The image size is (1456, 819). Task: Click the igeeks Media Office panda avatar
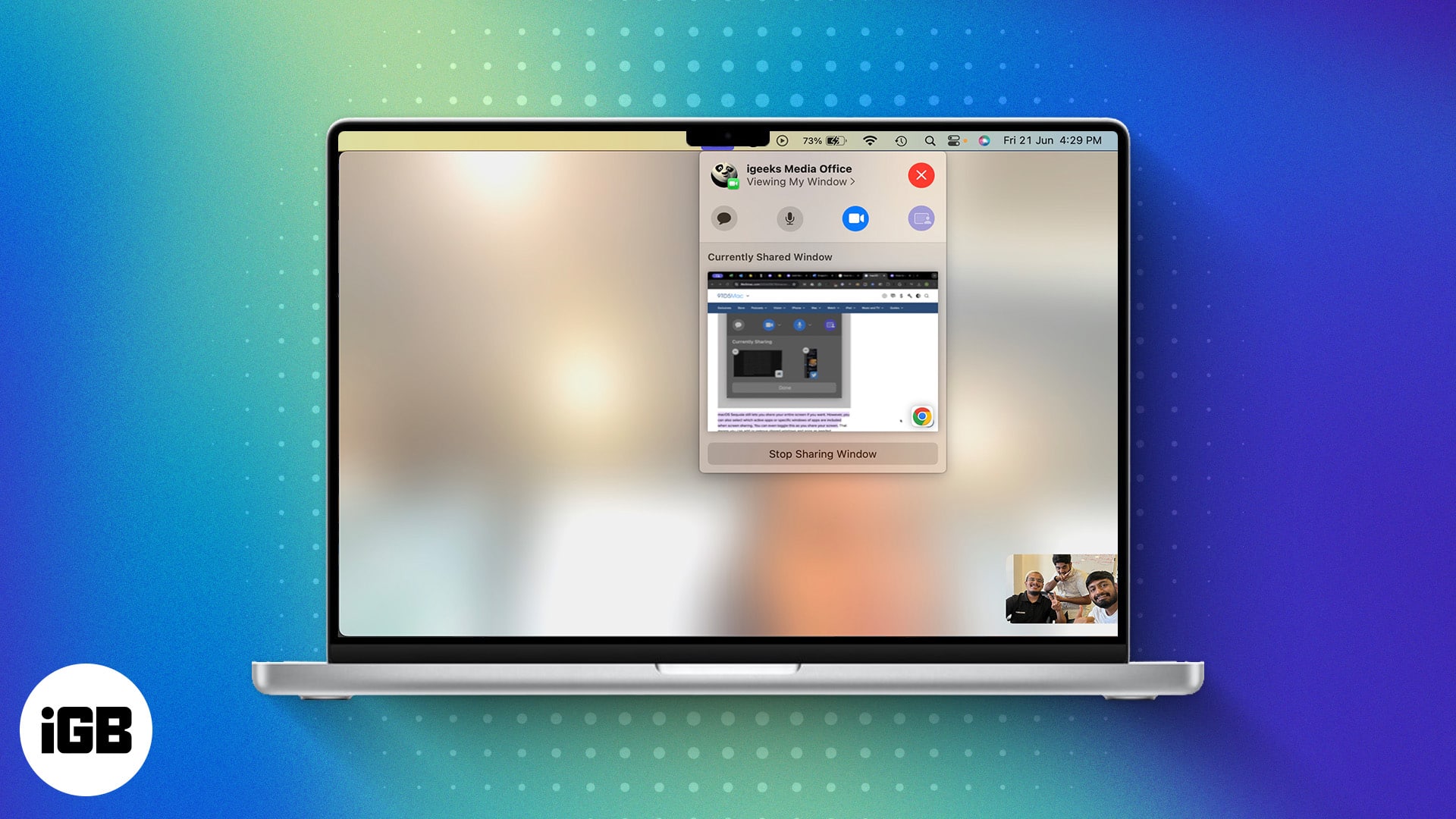click(x=723, y=175)
